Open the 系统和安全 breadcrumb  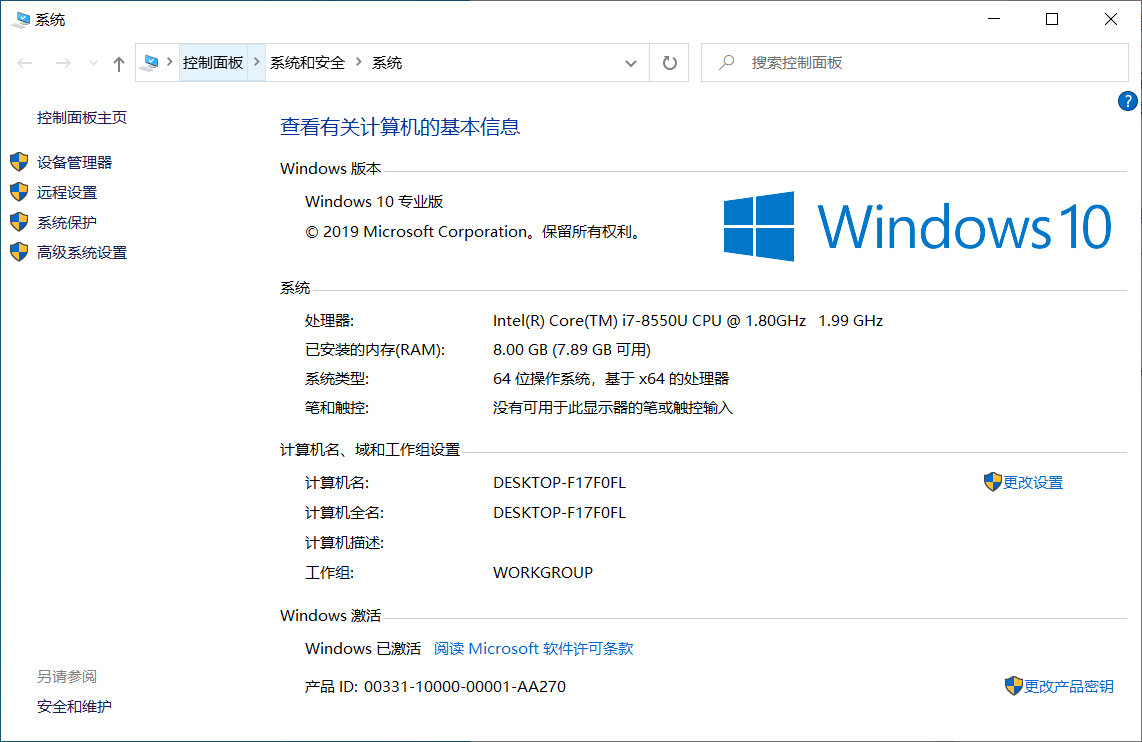[307, 63]
